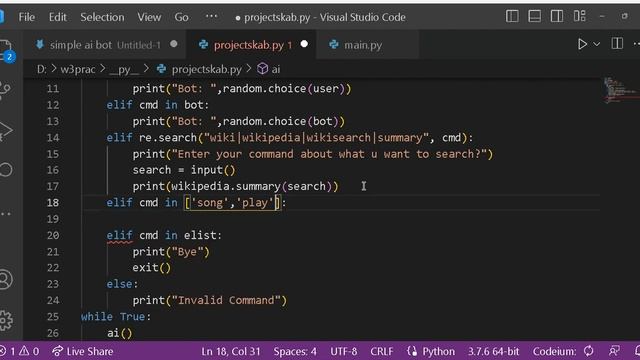Click wikipedia.summary call on line 17
The width and height of the screenshot is (640, 360).
pyautogui.click(x=254, y=187)
